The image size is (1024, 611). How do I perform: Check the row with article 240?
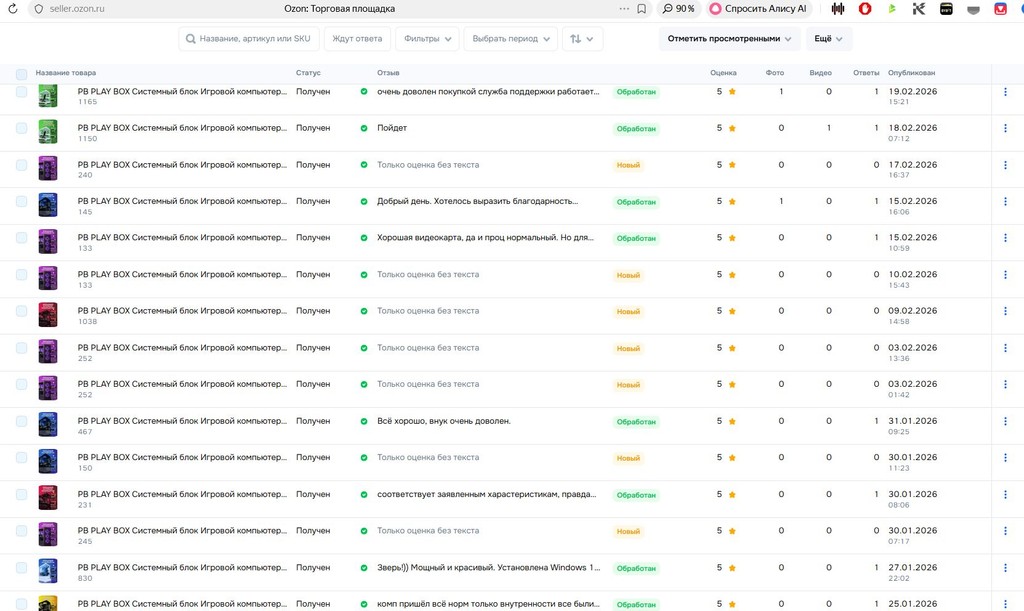(x=22, y=165)
